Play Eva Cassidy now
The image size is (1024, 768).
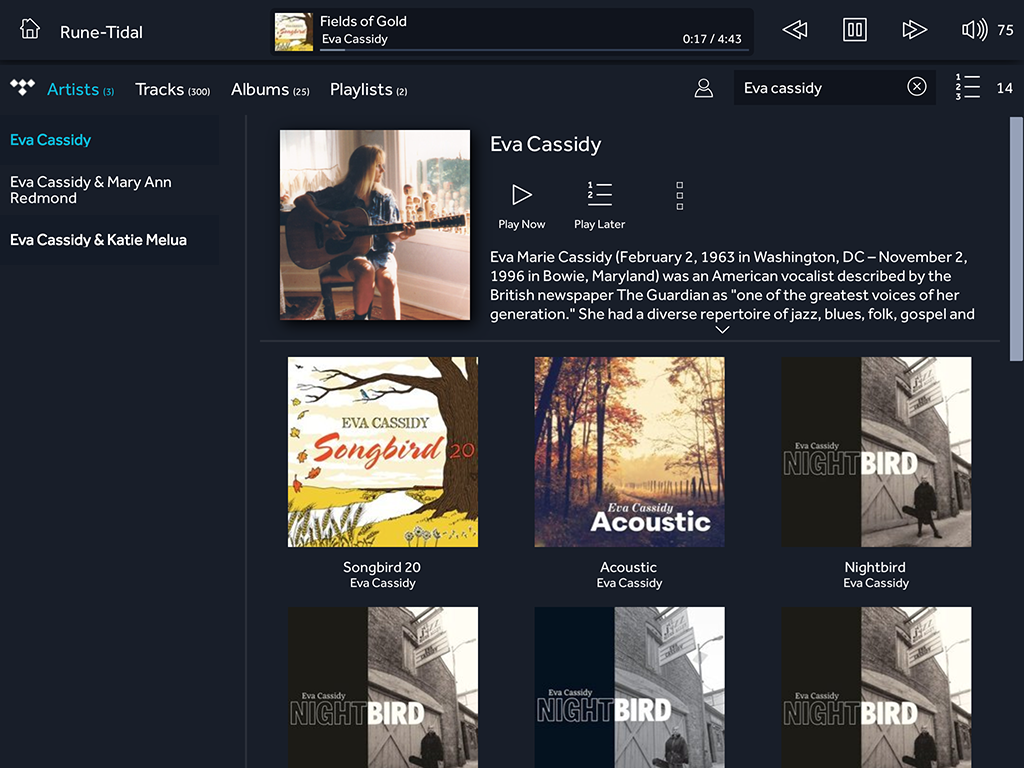coord(521,205)
